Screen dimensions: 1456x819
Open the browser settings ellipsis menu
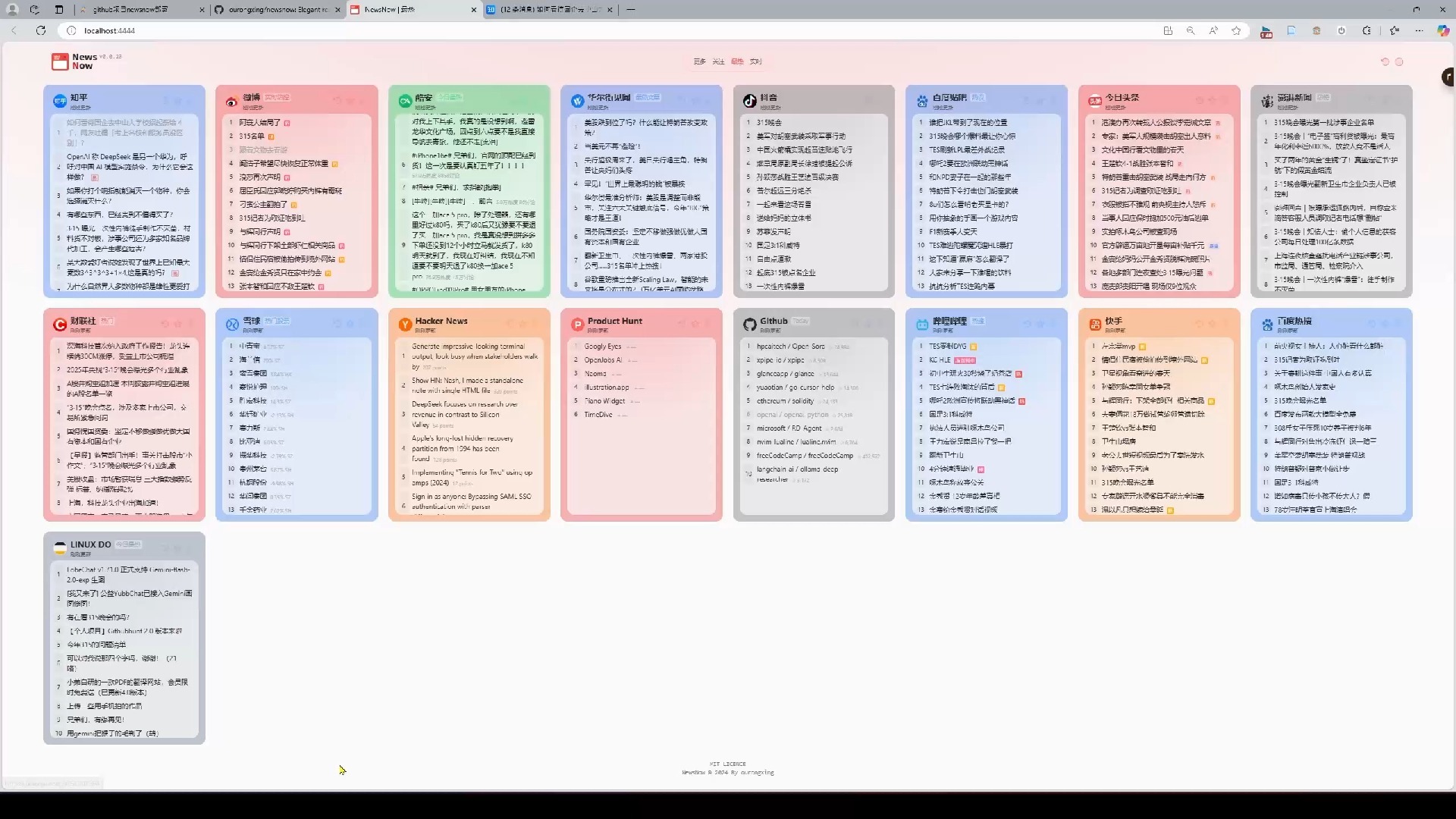click(1419, 30)
